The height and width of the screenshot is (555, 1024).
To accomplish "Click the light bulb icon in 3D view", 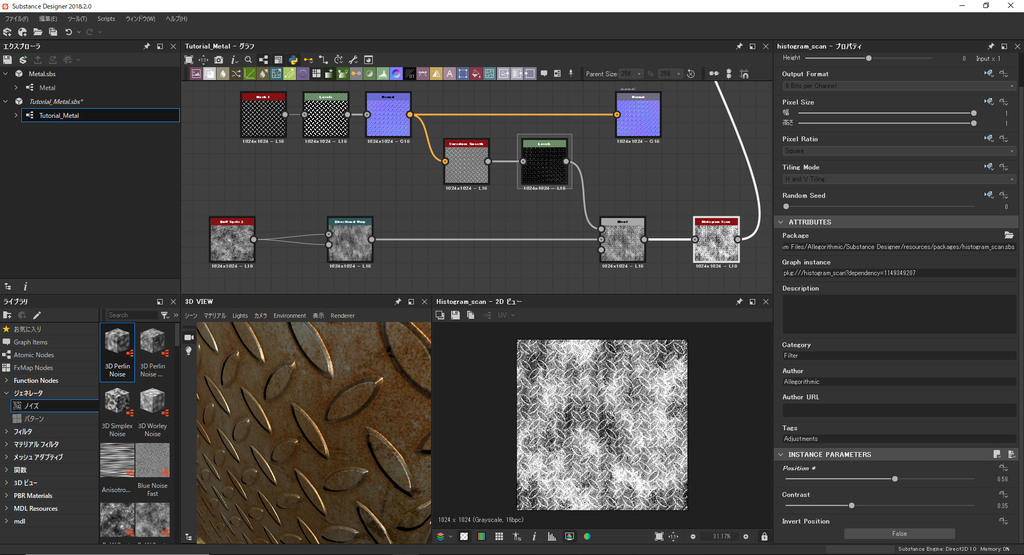I will coord(188,351).
